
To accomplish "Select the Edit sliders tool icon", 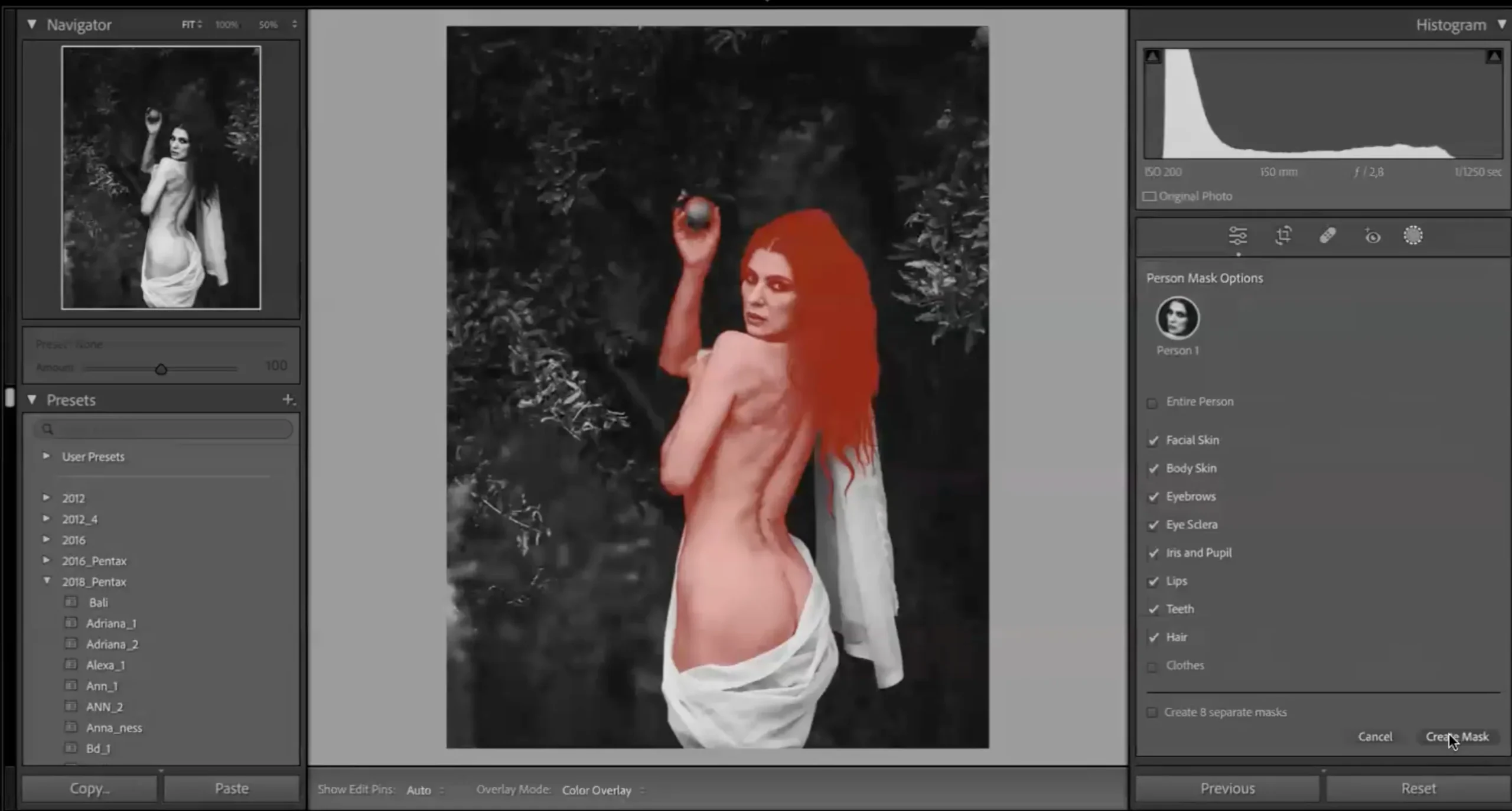I will [x=1237, y=236].
